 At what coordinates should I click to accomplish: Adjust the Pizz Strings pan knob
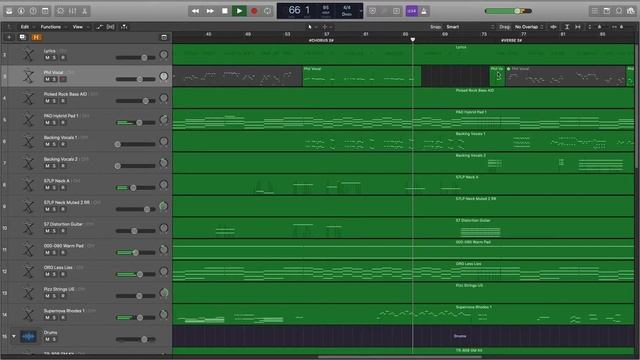click(164, 293)
